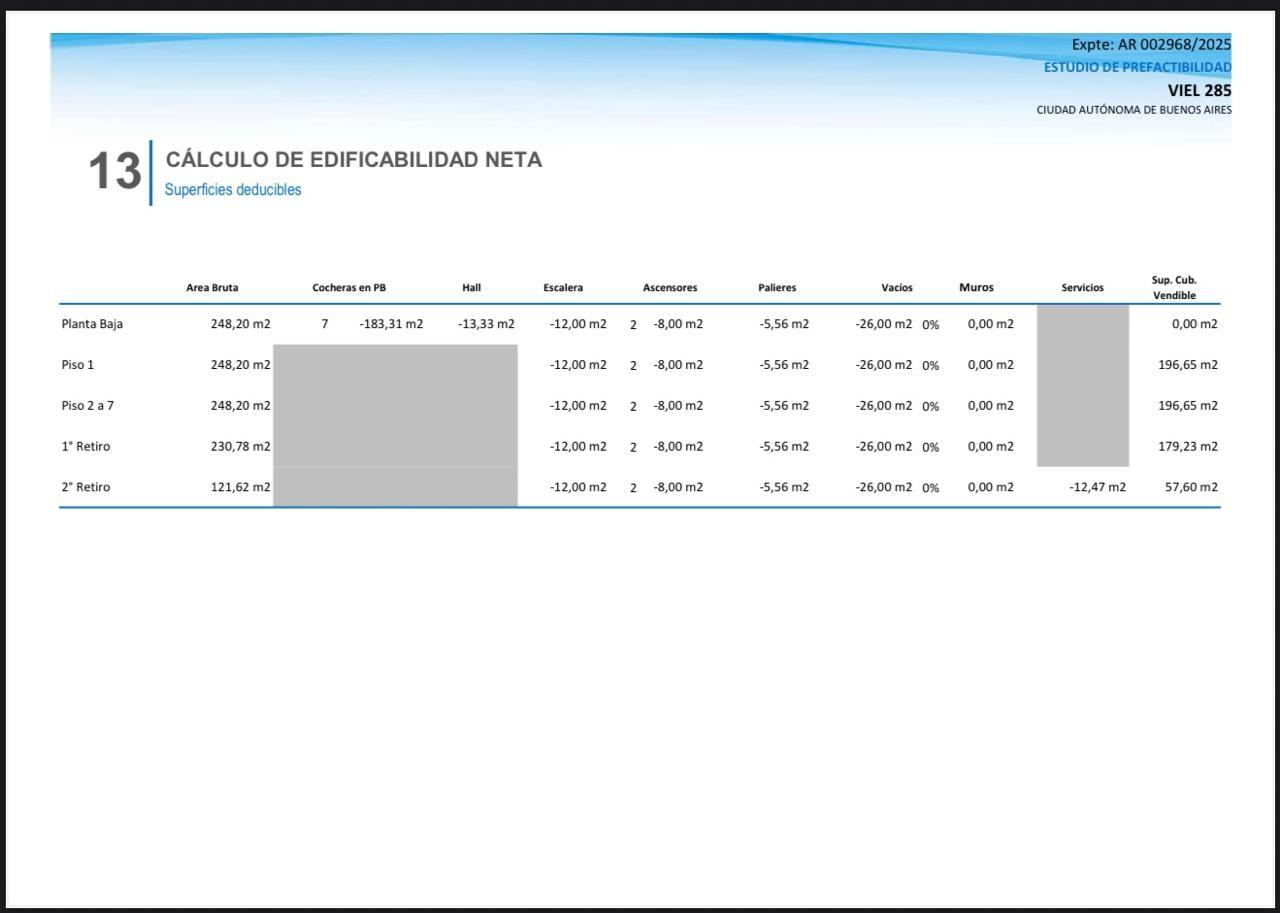This screenshot has height=913, width=1280.
Task: Click the VIEL 285 title
Action: point(1200,90)
